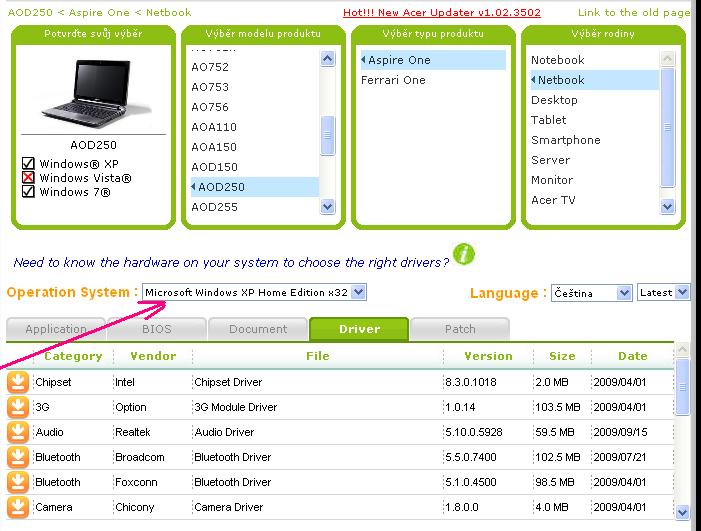Screen dimensions: 701x531
Task: Download the Realtek Audio Driver
Action: click(17, 432)
